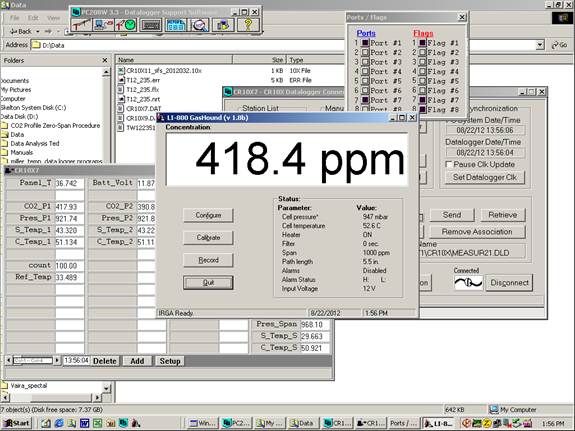Click the Retrieve button in CR10X7

502,215
